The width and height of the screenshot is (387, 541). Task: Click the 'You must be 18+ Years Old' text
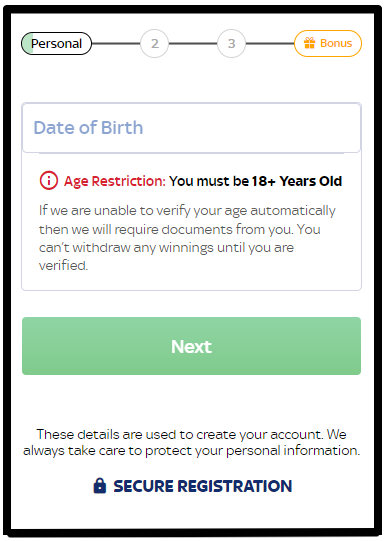coord(255,181)
